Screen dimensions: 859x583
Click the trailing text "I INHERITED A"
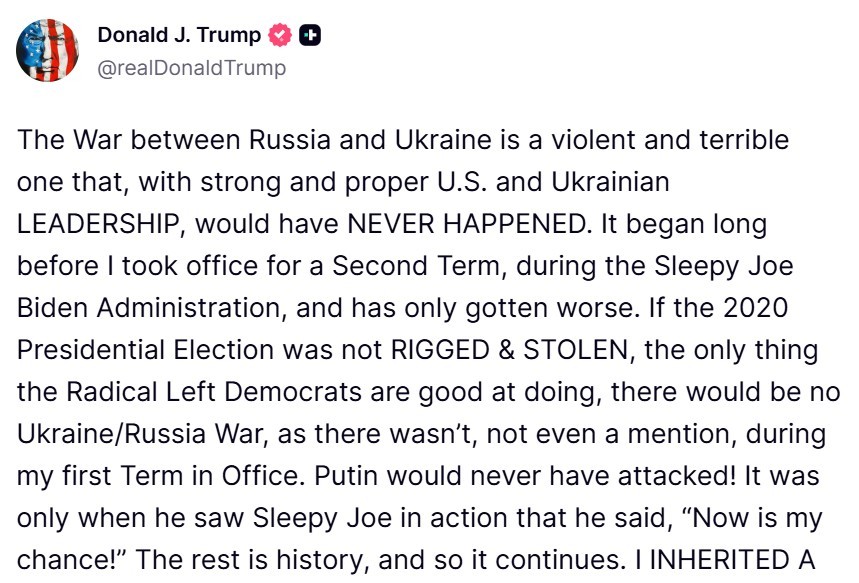pyautogui.click(x=727, y=559)
